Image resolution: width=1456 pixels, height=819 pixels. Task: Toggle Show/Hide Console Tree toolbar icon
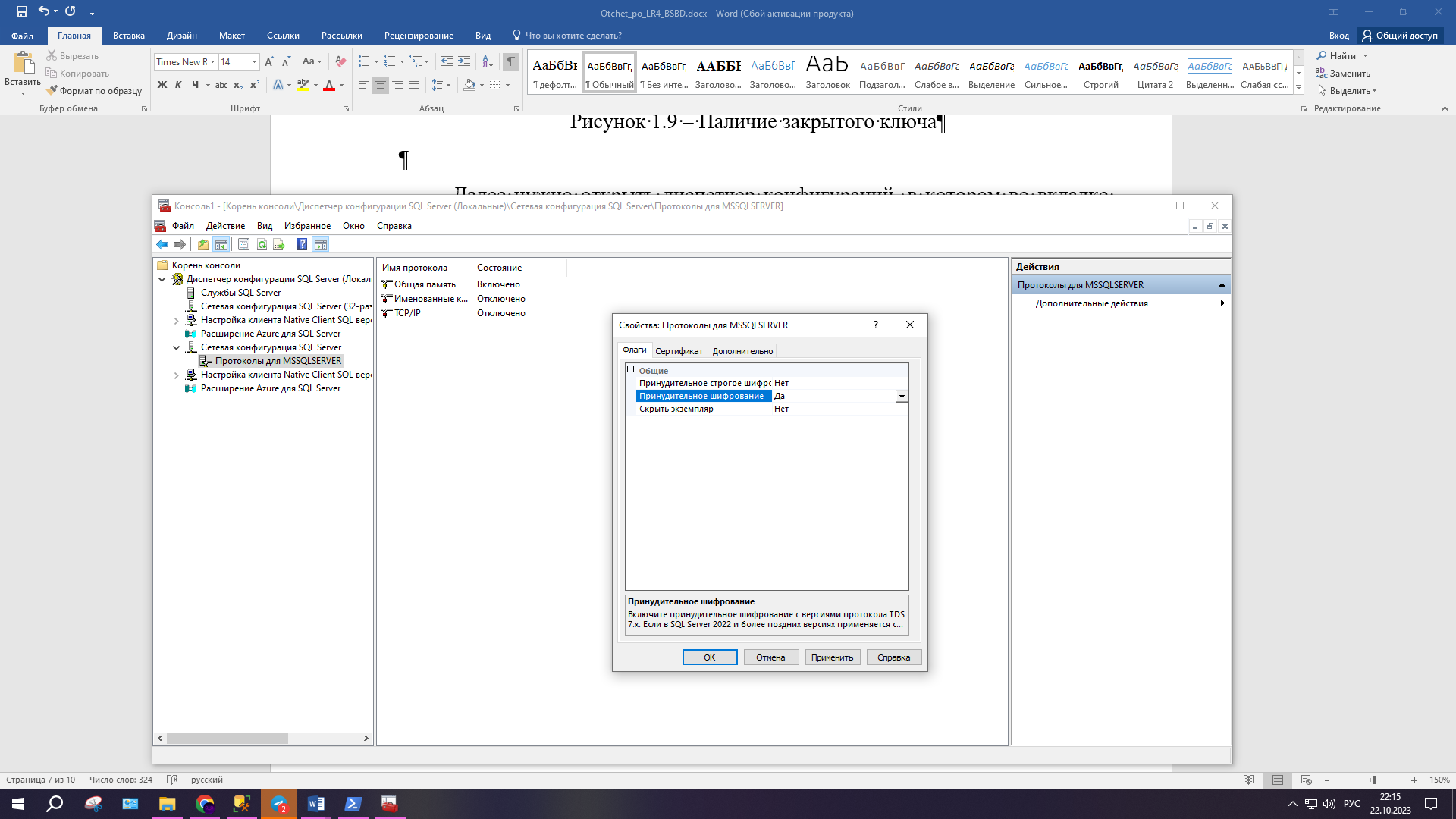221,244
